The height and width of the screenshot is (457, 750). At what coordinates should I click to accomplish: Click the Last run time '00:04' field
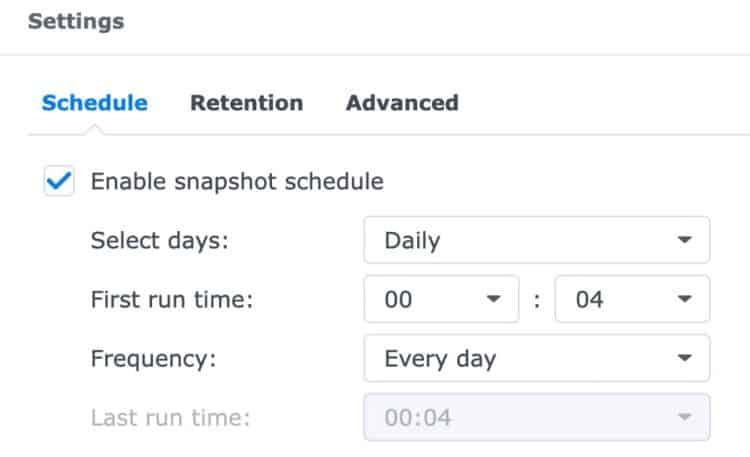[520, 417]
